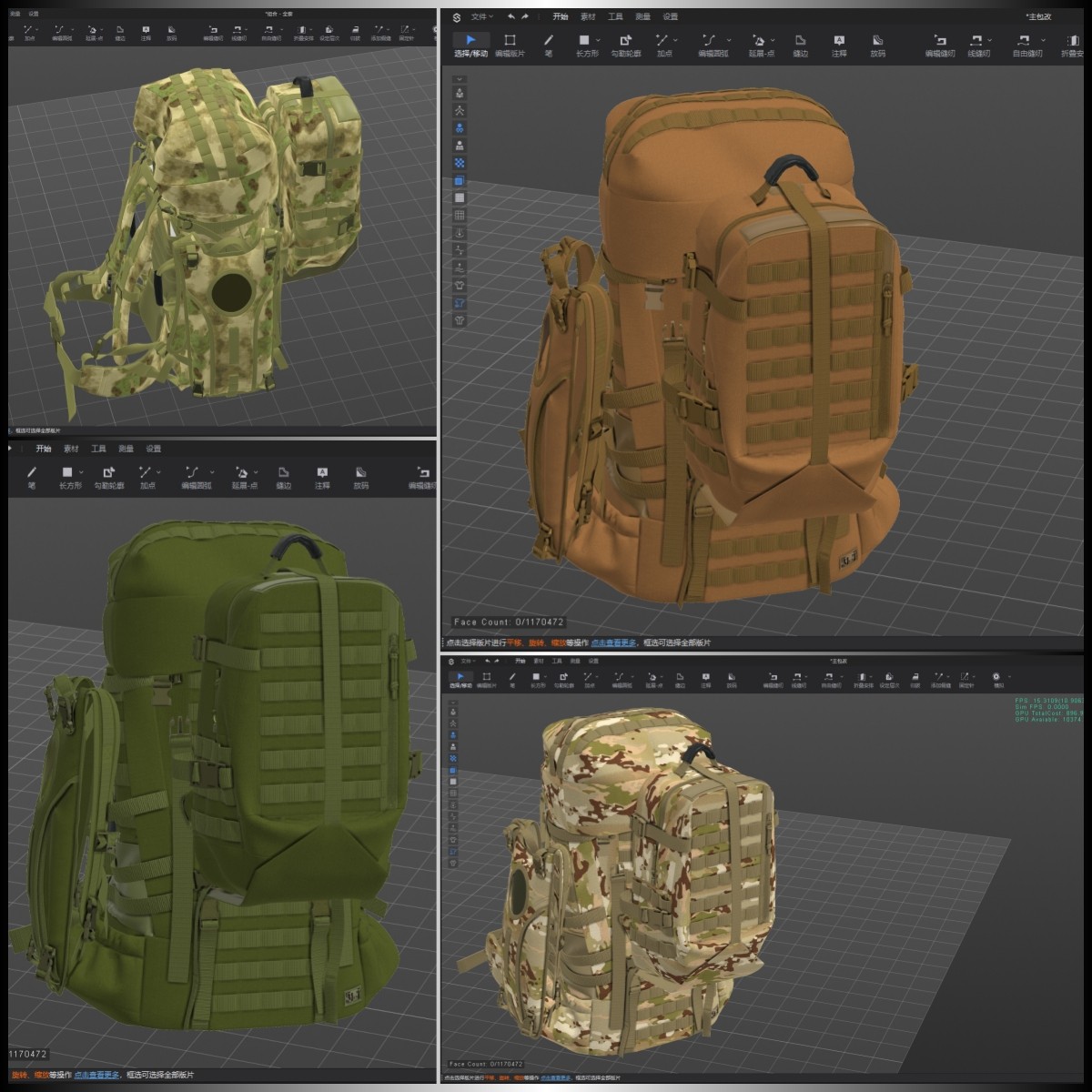The image size is (1092, 1092).
Task: Collapse the left sidebar chevron in orange backpack window
Action: tap(460, 79)
